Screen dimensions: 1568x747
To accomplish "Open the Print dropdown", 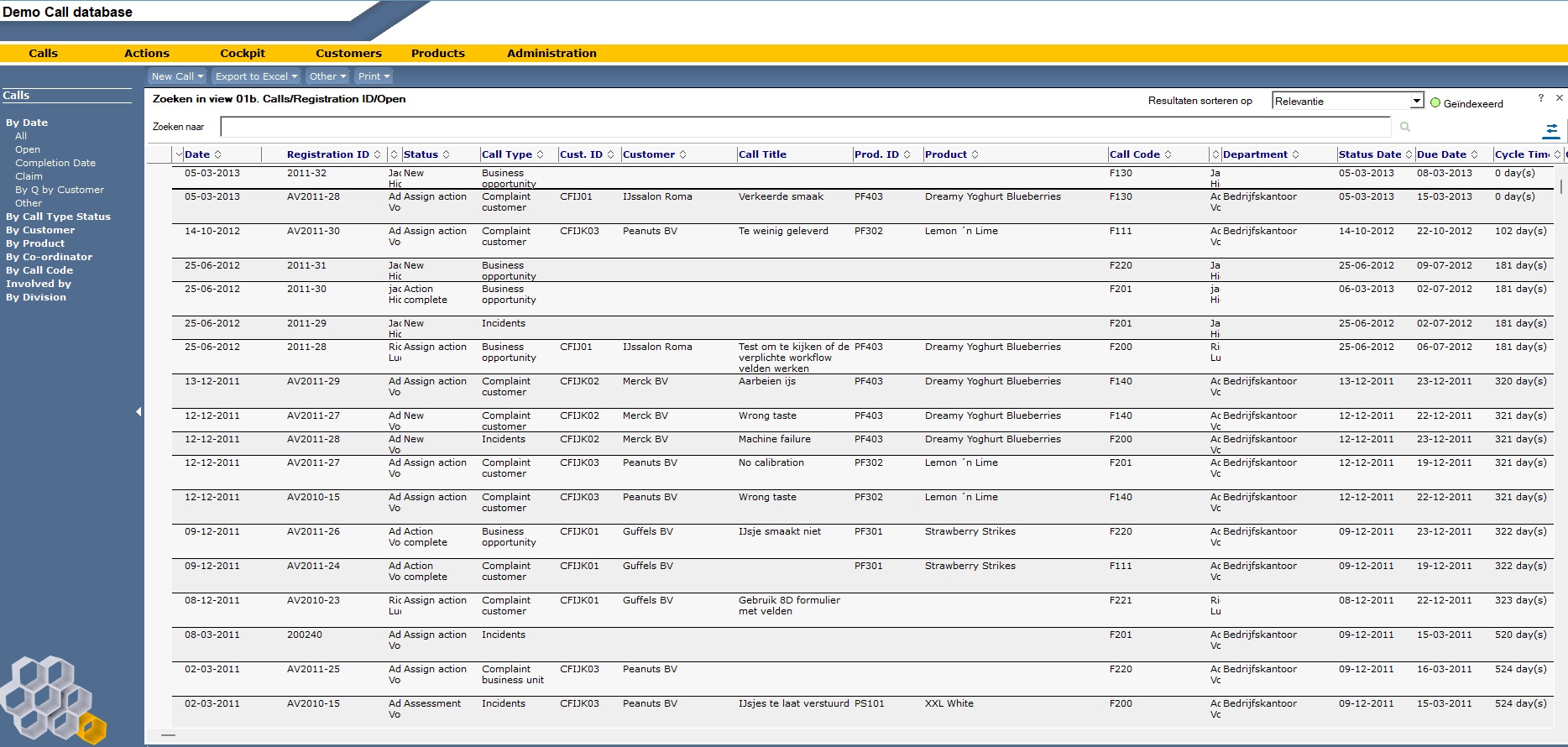I will point(374,76).
